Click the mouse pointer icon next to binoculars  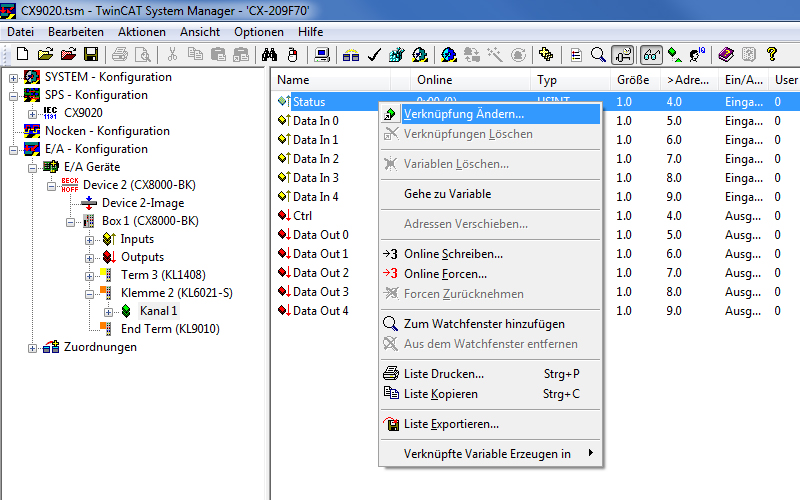point(293,54)
